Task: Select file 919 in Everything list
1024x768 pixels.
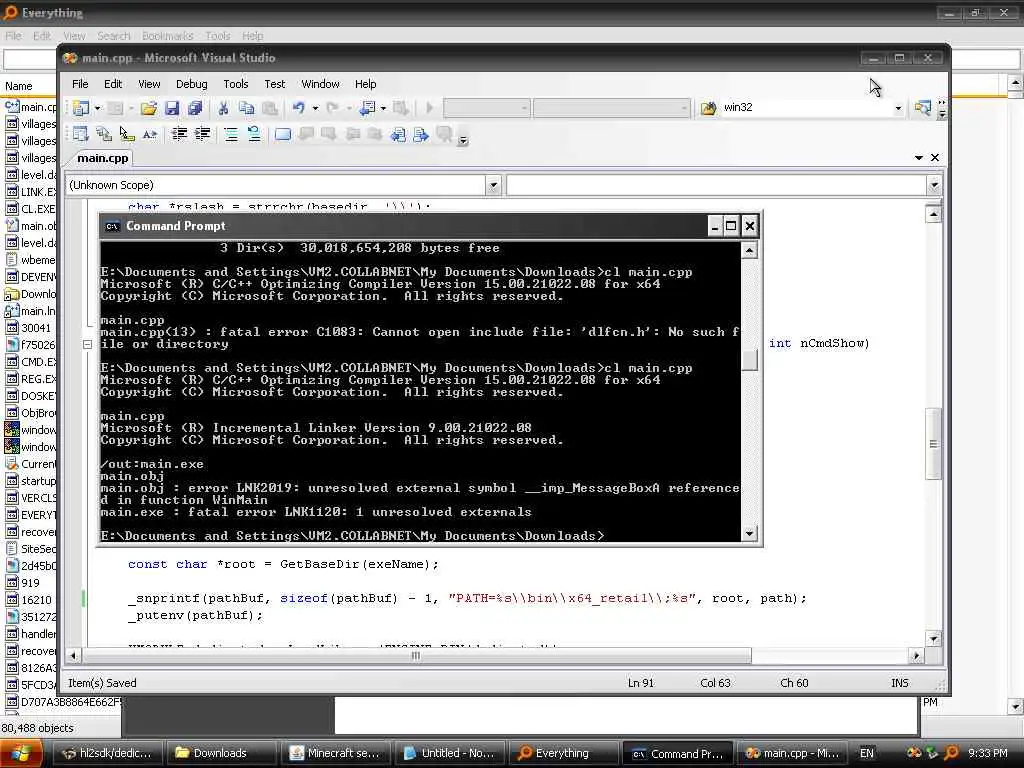Action: click(x=31, y=583)
